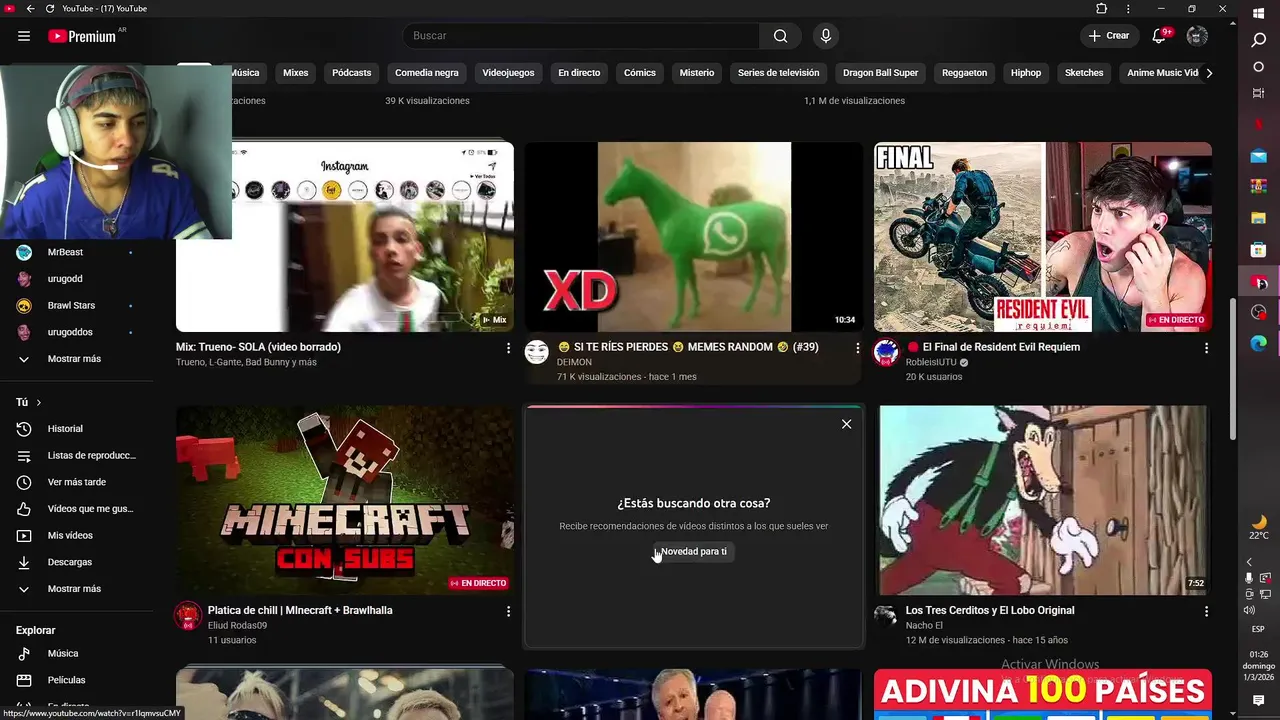This screenshot has height=720, width=1280.
Task: Open the green WhatsApp horse memes thumbnail
Action: 694,237
